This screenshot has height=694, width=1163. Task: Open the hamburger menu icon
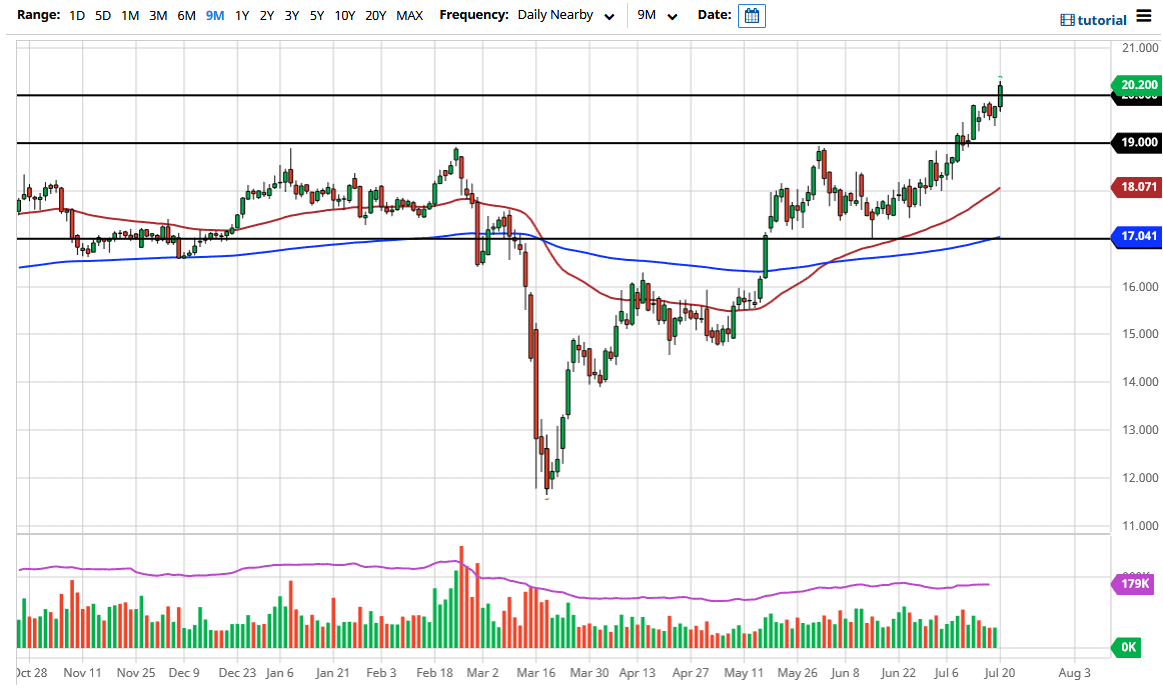(x=1143, y=16)
